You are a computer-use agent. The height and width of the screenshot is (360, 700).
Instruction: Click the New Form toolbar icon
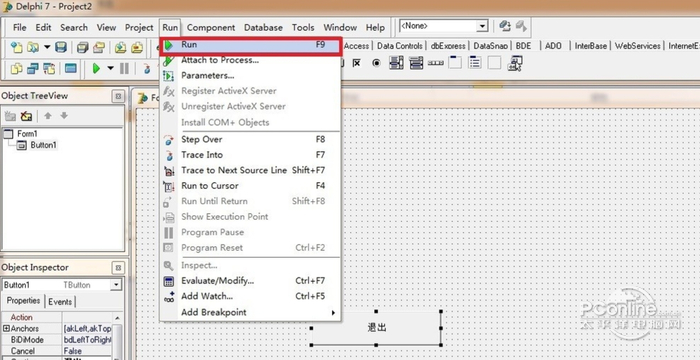(71, 68)
